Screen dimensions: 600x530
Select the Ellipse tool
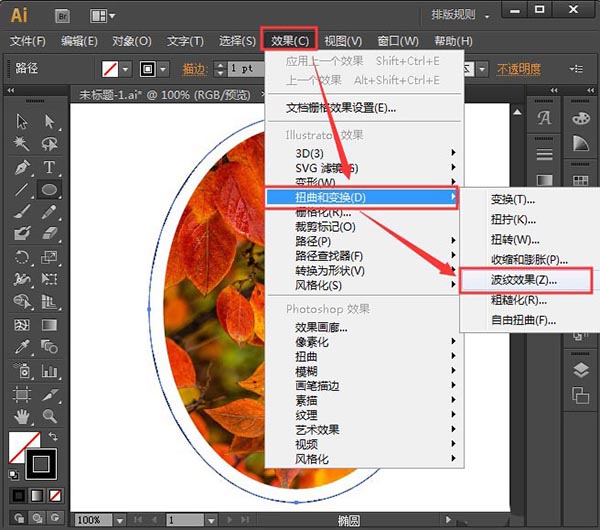tap(49, 189)
